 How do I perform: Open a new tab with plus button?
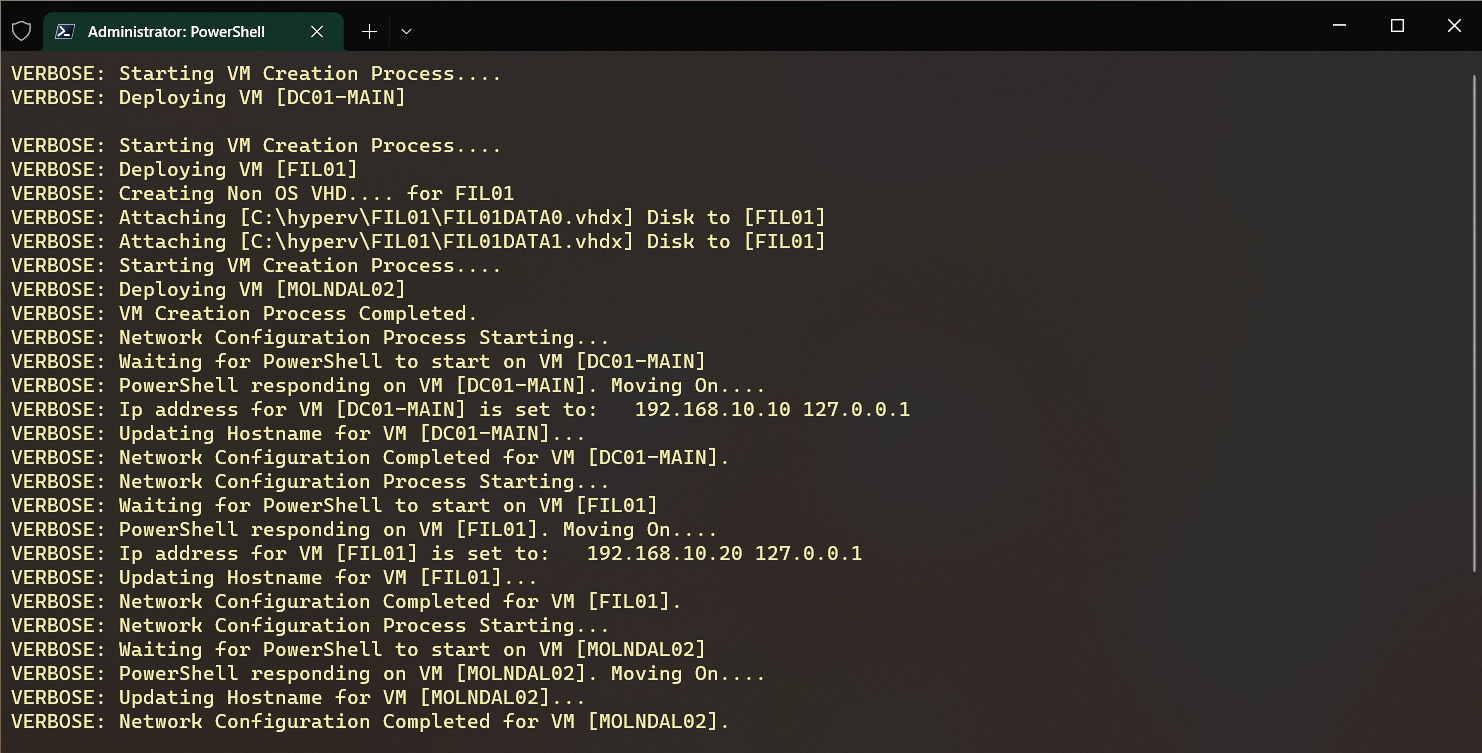pos(369,31)
